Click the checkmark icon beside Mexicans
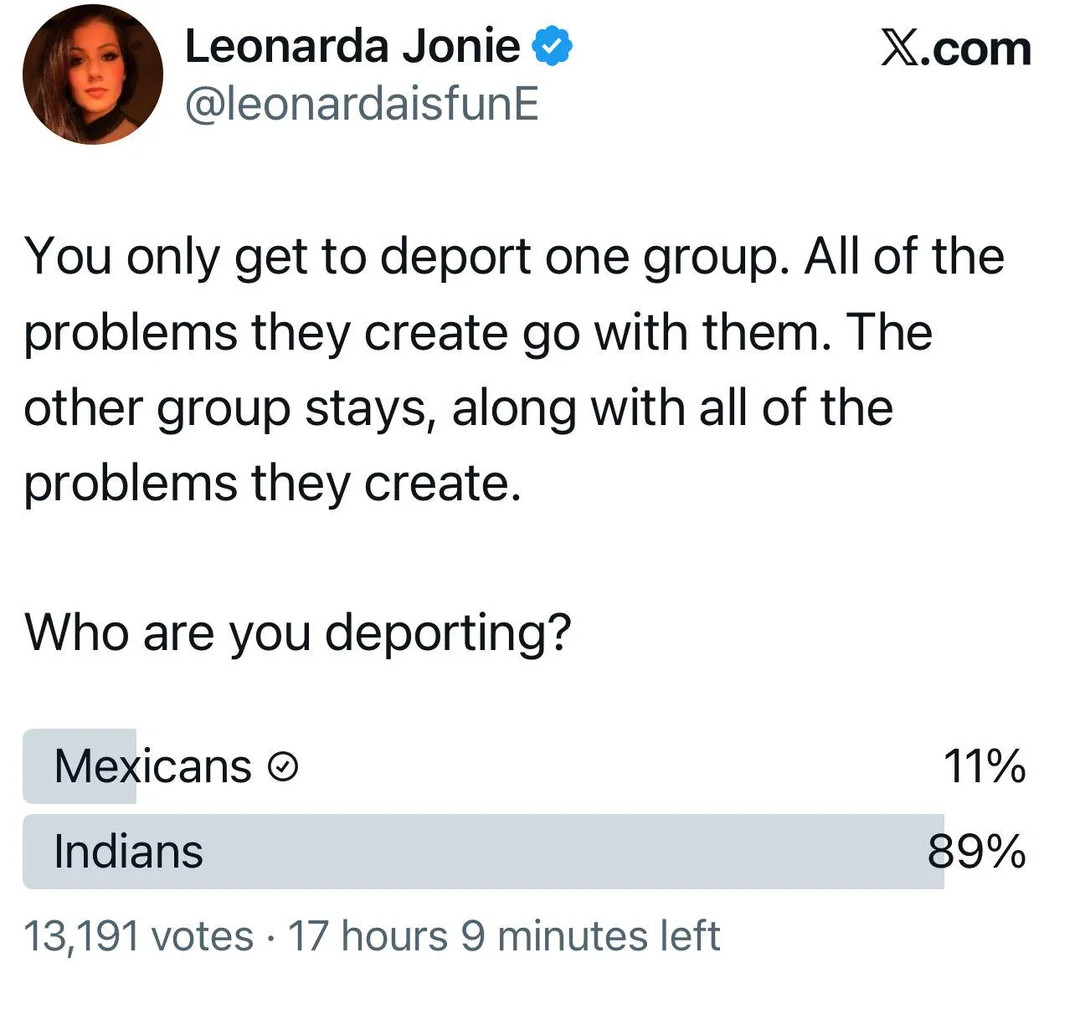The height and width of the screenshot is (1014, 1080). pos(285,767)
